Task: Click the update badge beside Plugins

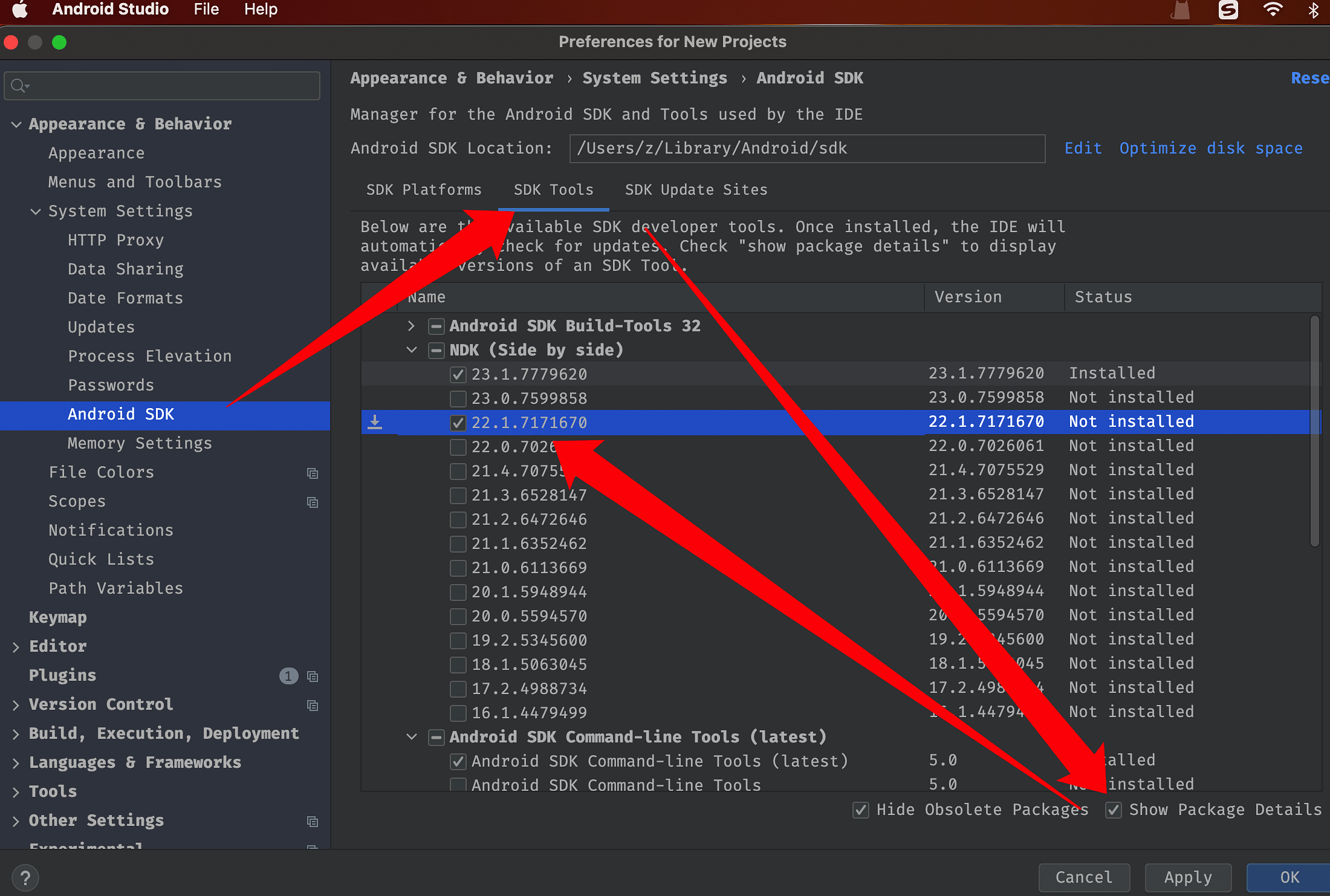Action: pyautogui.click(x=288, y=676)
